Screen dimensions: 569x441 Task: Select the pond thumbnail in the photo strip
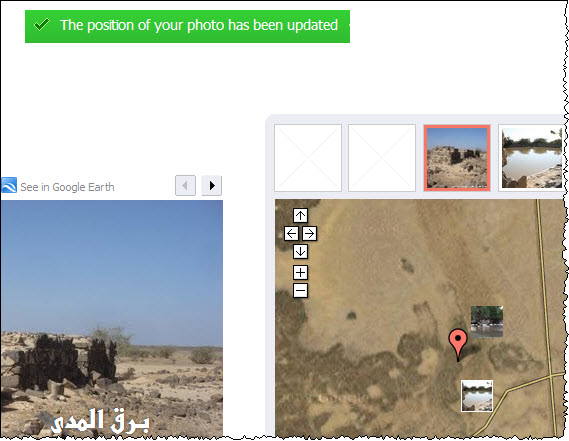click(x=532, y=158)
